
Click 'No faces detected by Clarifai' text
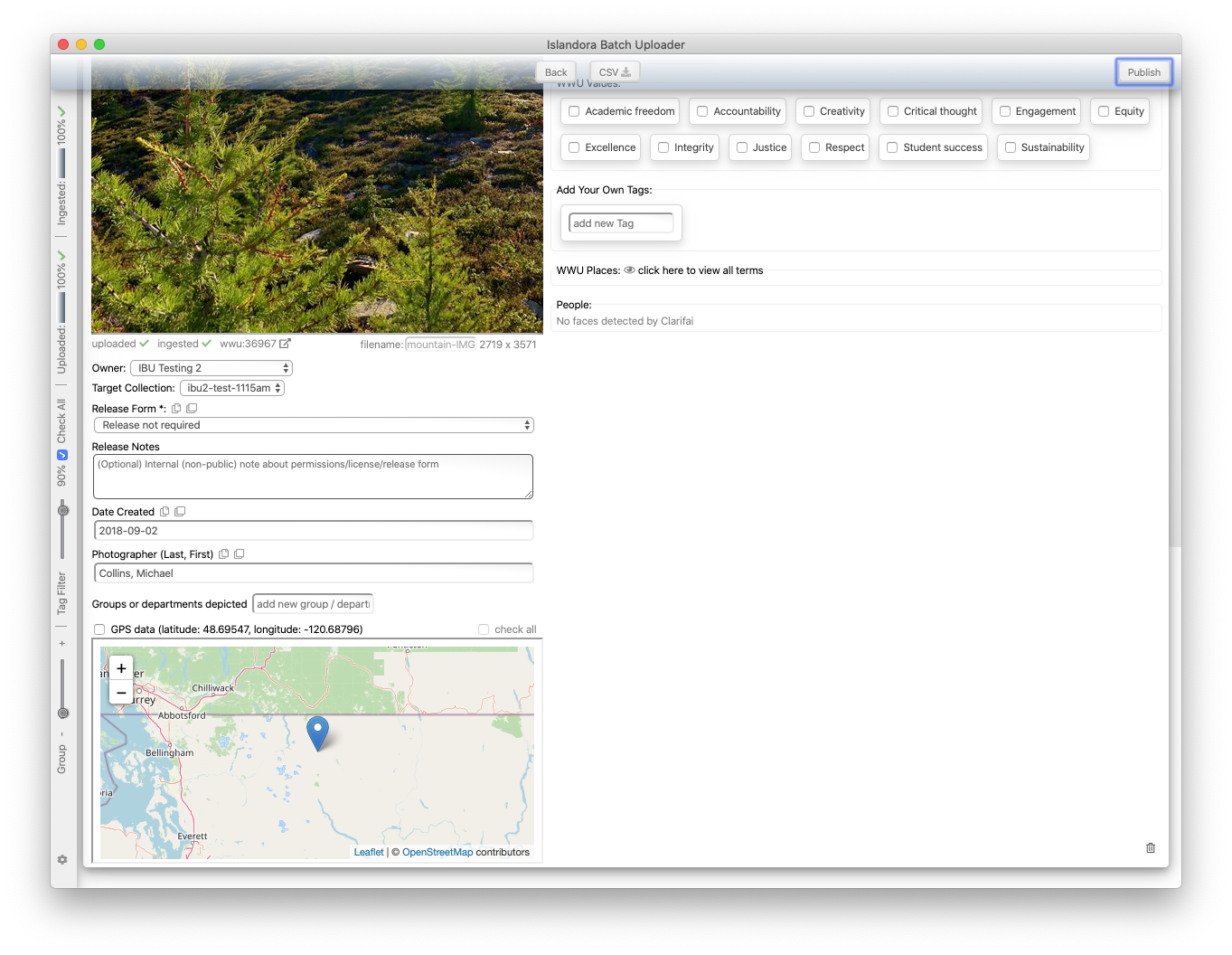625,321
